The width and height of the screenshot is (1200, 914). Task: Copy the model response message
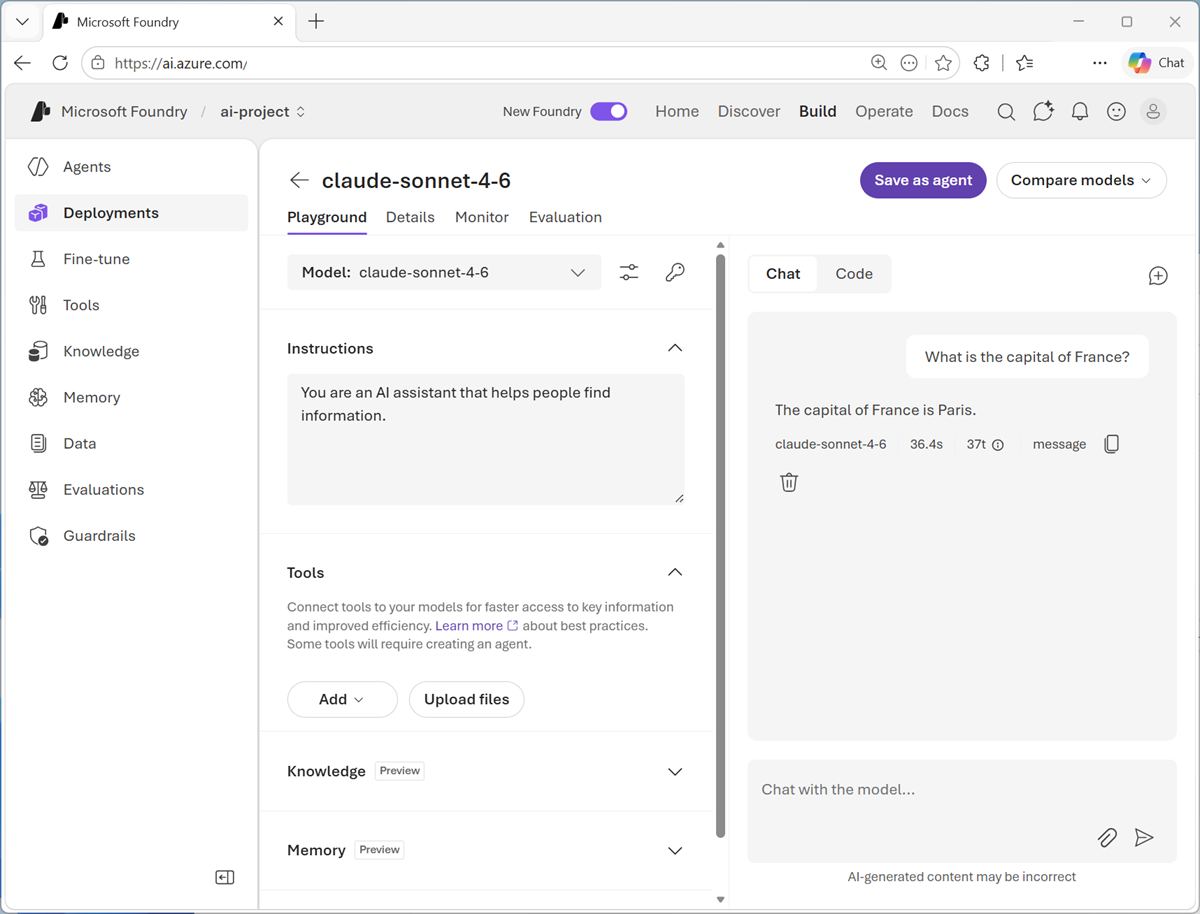coord(1111,444)
